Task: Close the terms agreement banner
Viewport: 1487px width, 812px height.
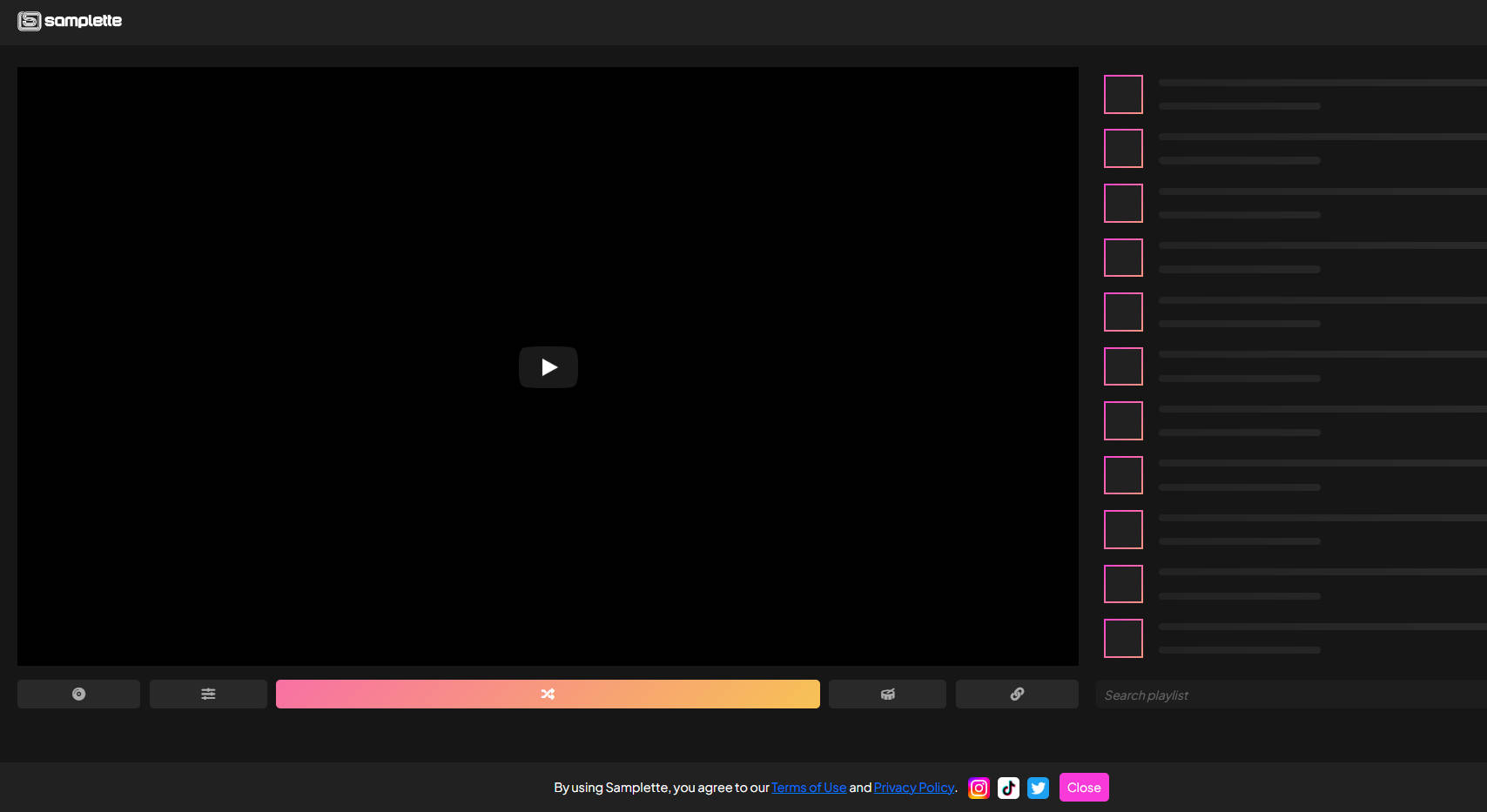Action: 1084,788
